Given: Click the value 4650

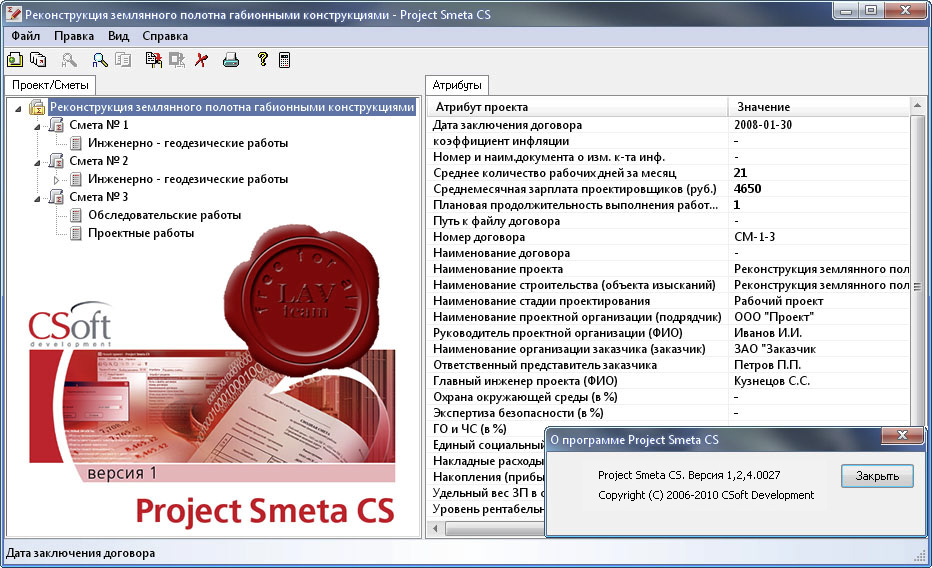Looking at the screenshot, I should (x=747, y=189).
